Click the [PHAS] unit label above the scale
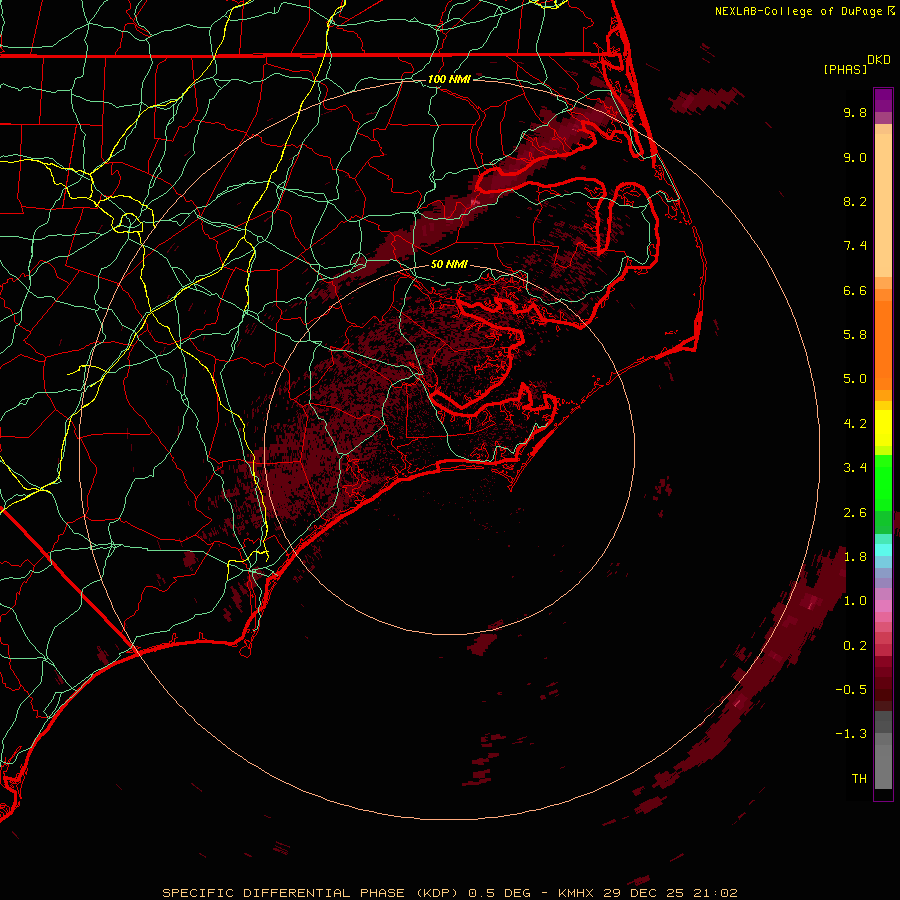 coord(845,70)
